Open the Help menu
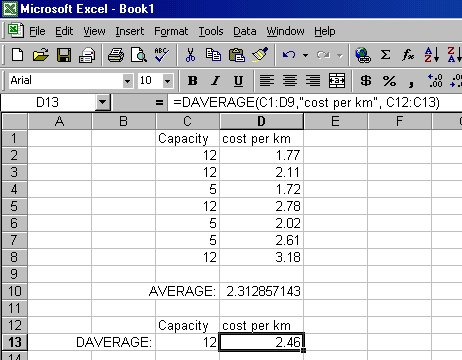 point(325,31)
